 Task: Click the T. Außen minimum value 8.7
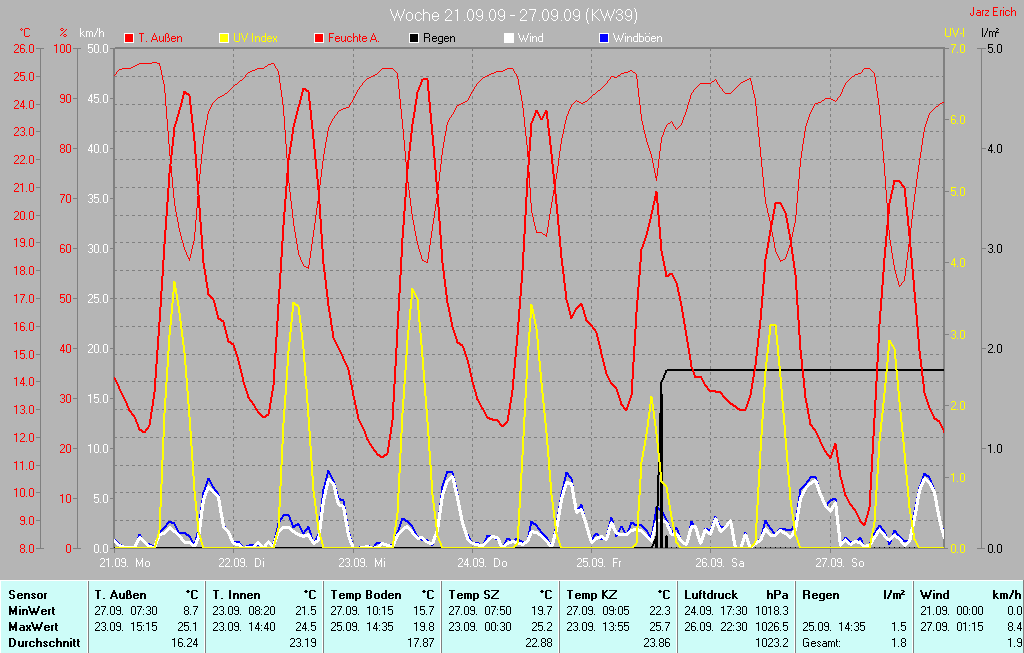[x=191, y=611]
